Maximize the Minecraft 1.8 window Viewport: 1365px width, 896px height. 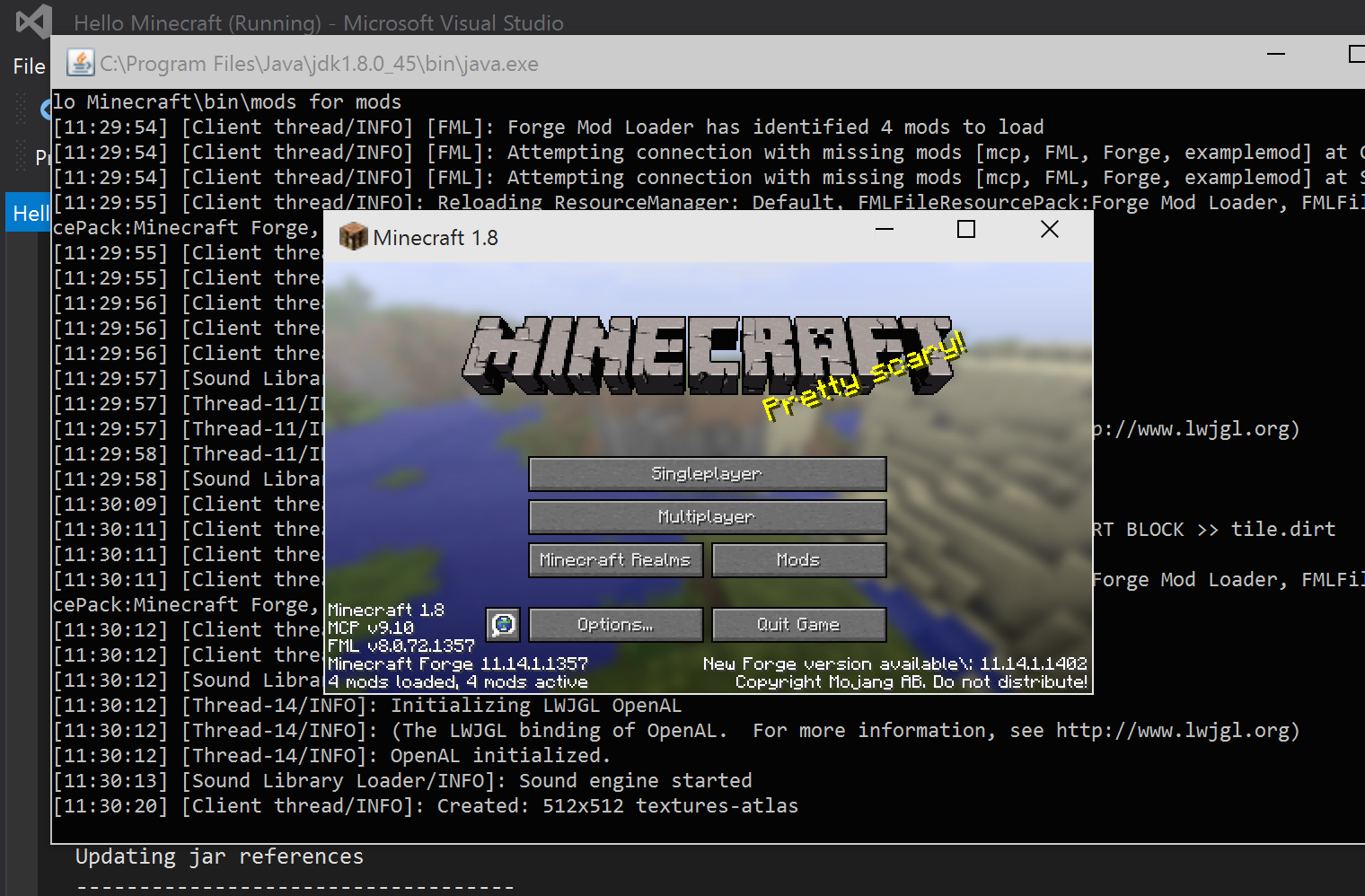966,229
